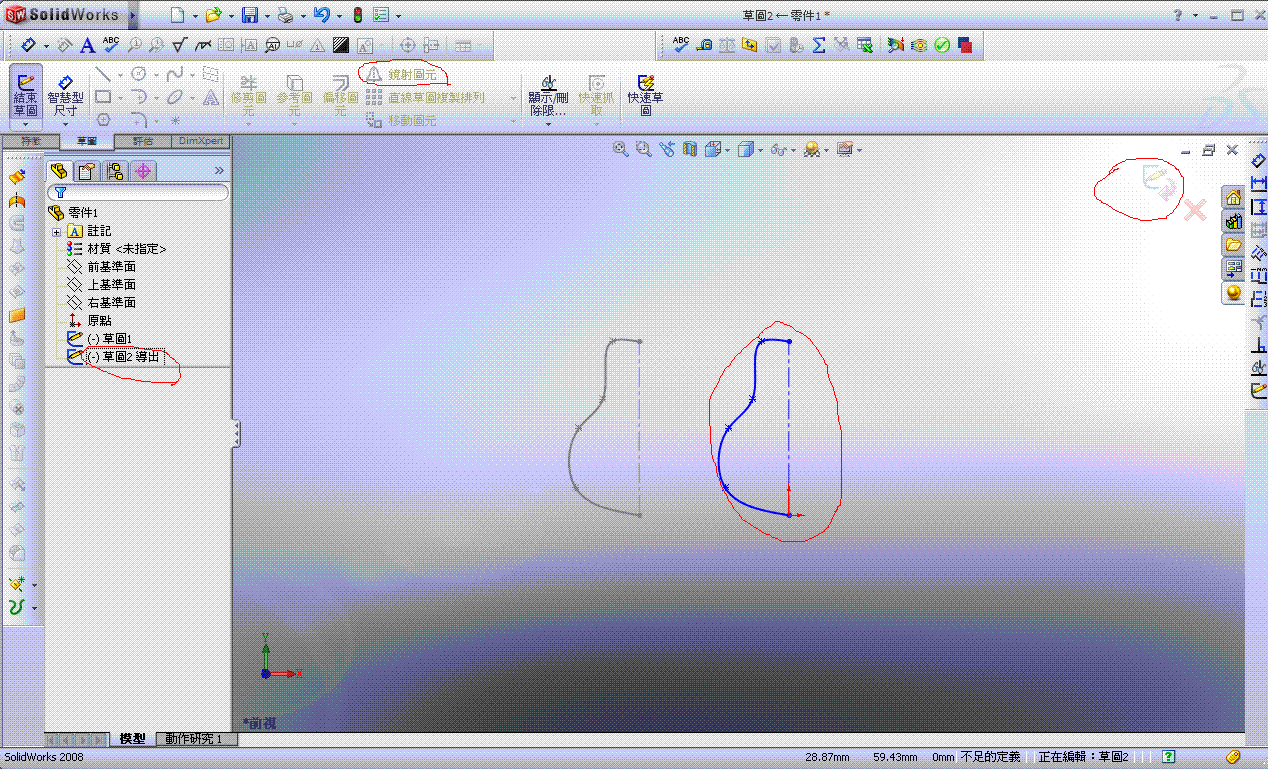Select 智慧型尺寸 Smart Dimension tool

point(65,94)
